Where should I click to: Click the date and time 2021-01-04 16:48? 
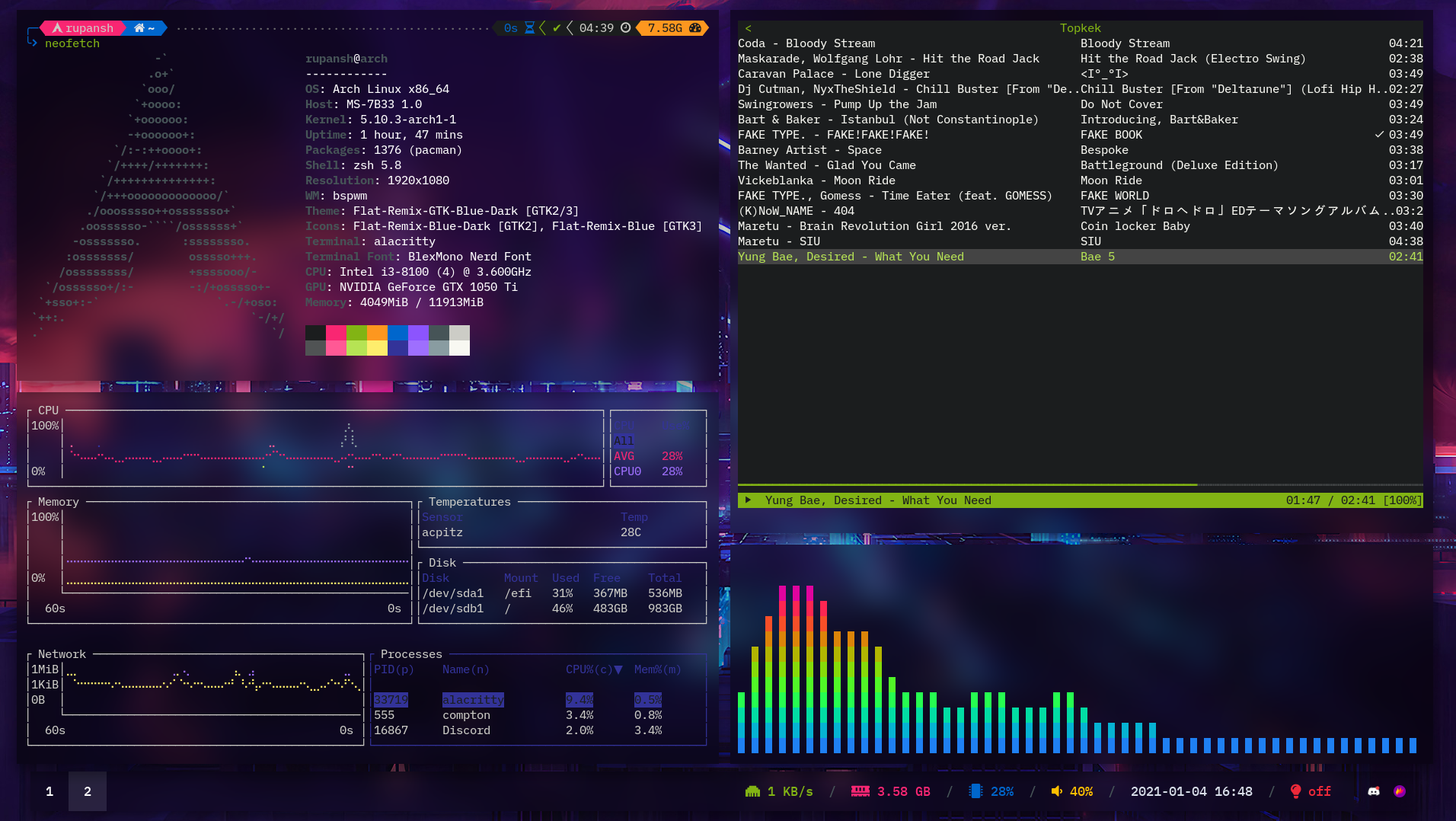pyautogui.click(x=1192, y=791)
